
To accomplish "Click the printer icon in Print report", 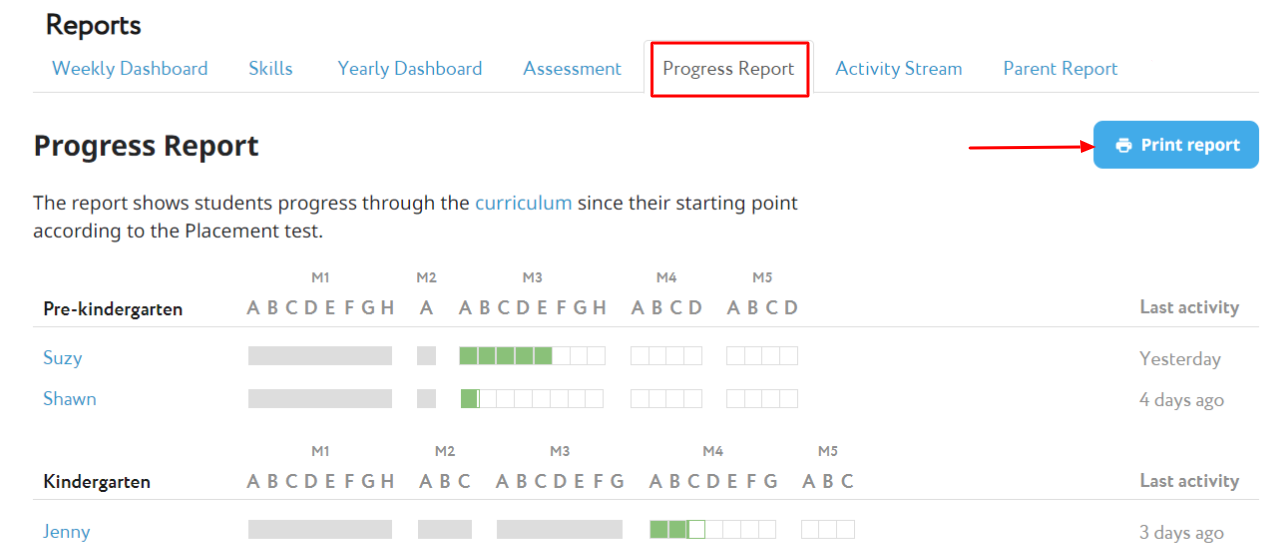I will pos(1124,146).
